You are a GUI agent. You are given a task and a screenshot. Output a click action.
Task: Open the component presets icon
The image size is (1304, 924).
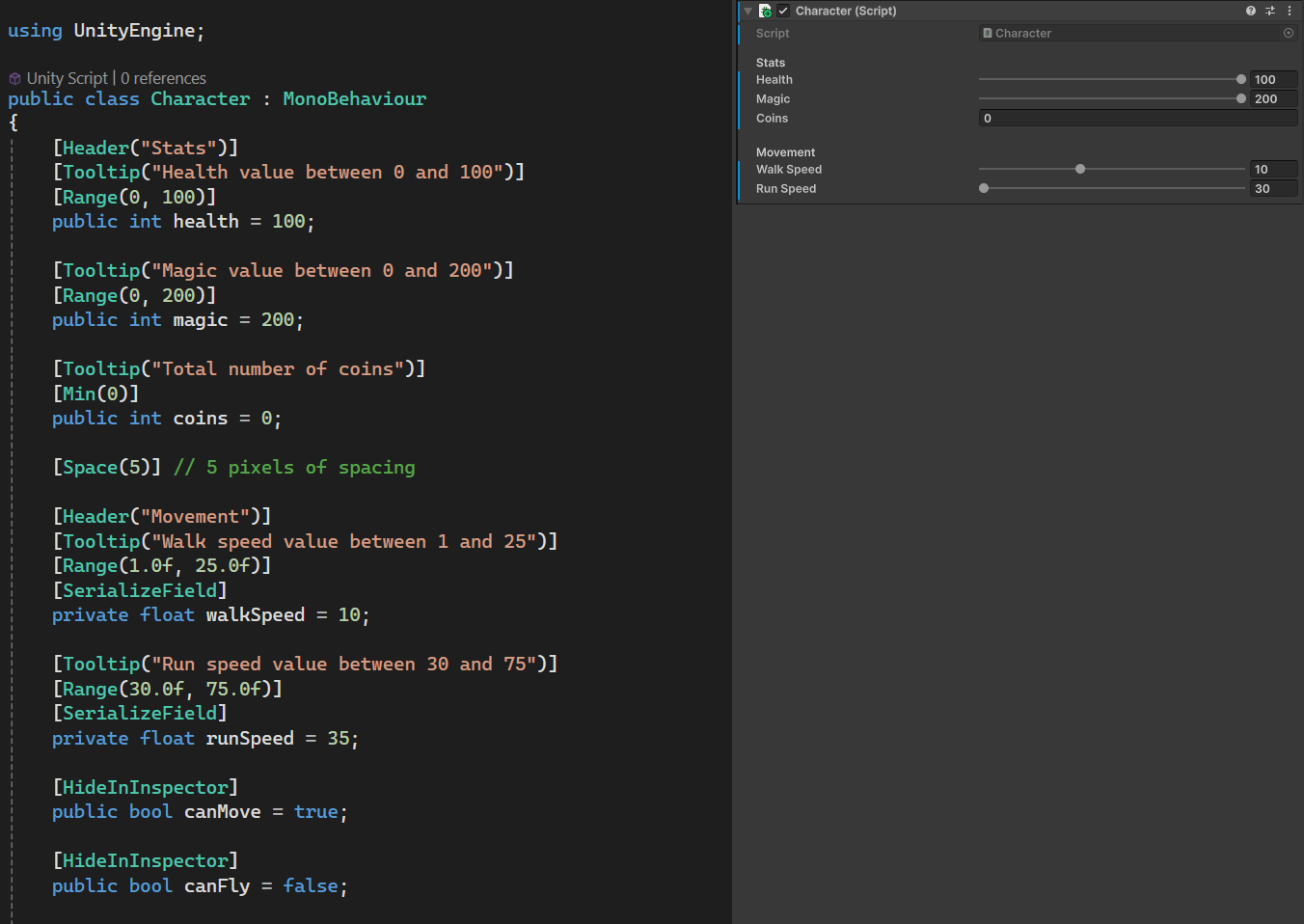click(x=1270, y=11)
